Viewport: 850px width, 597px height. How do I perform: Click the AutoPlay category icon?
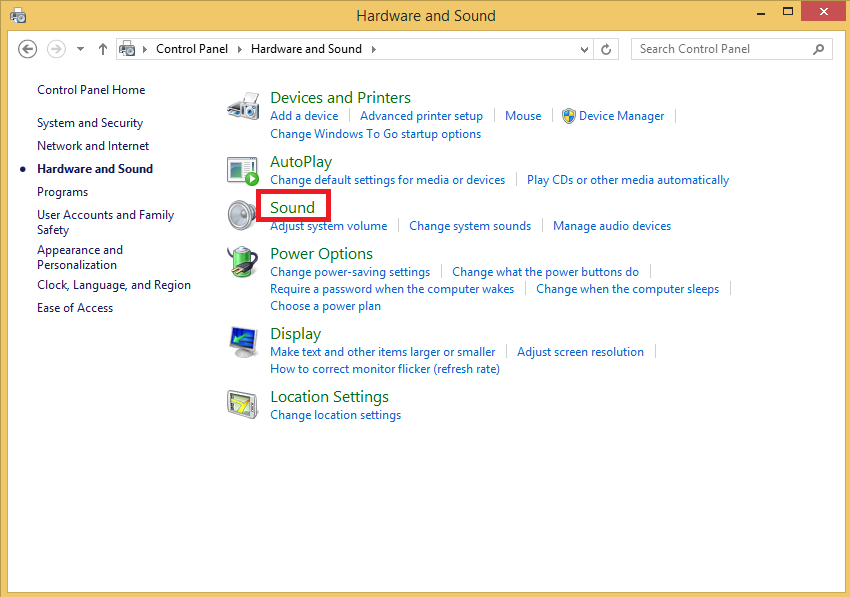(242, 171)
